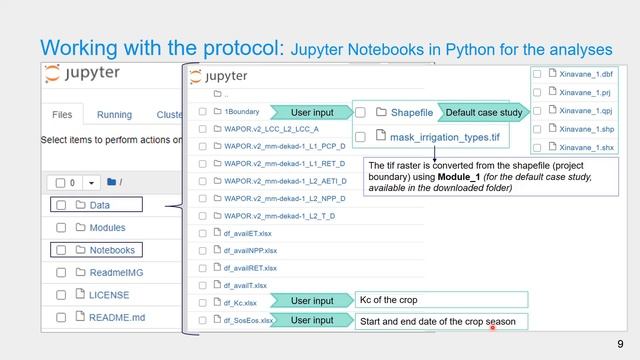Screen dimensions: 640x360
Task: Open Xinavane_1.prj file
Action: (x=585, y=92)
